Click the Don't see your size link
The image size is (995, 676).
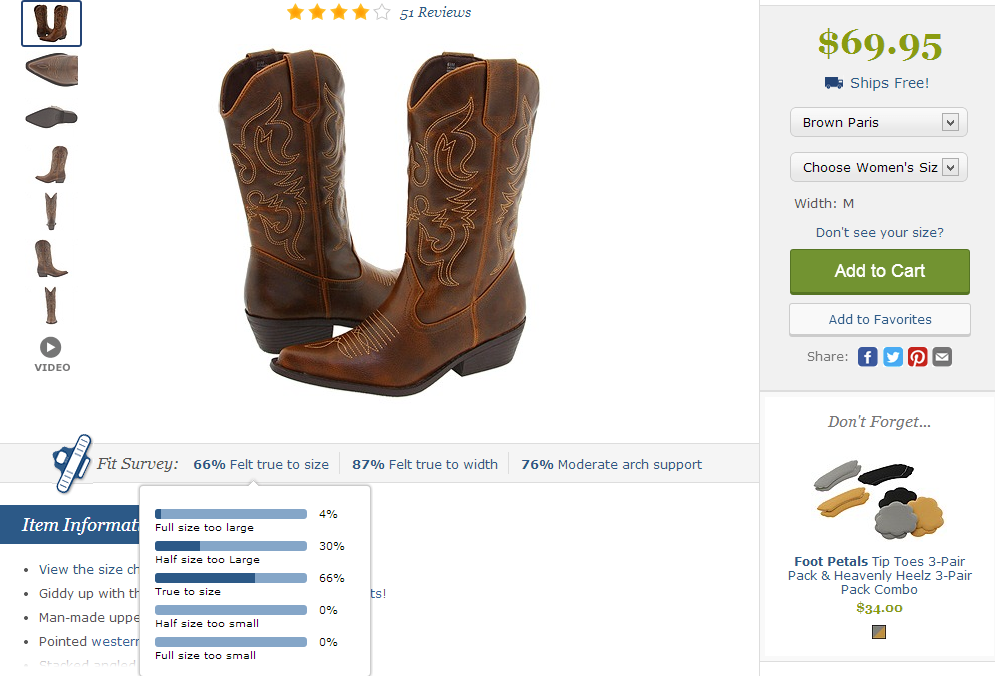pos(879,232)
